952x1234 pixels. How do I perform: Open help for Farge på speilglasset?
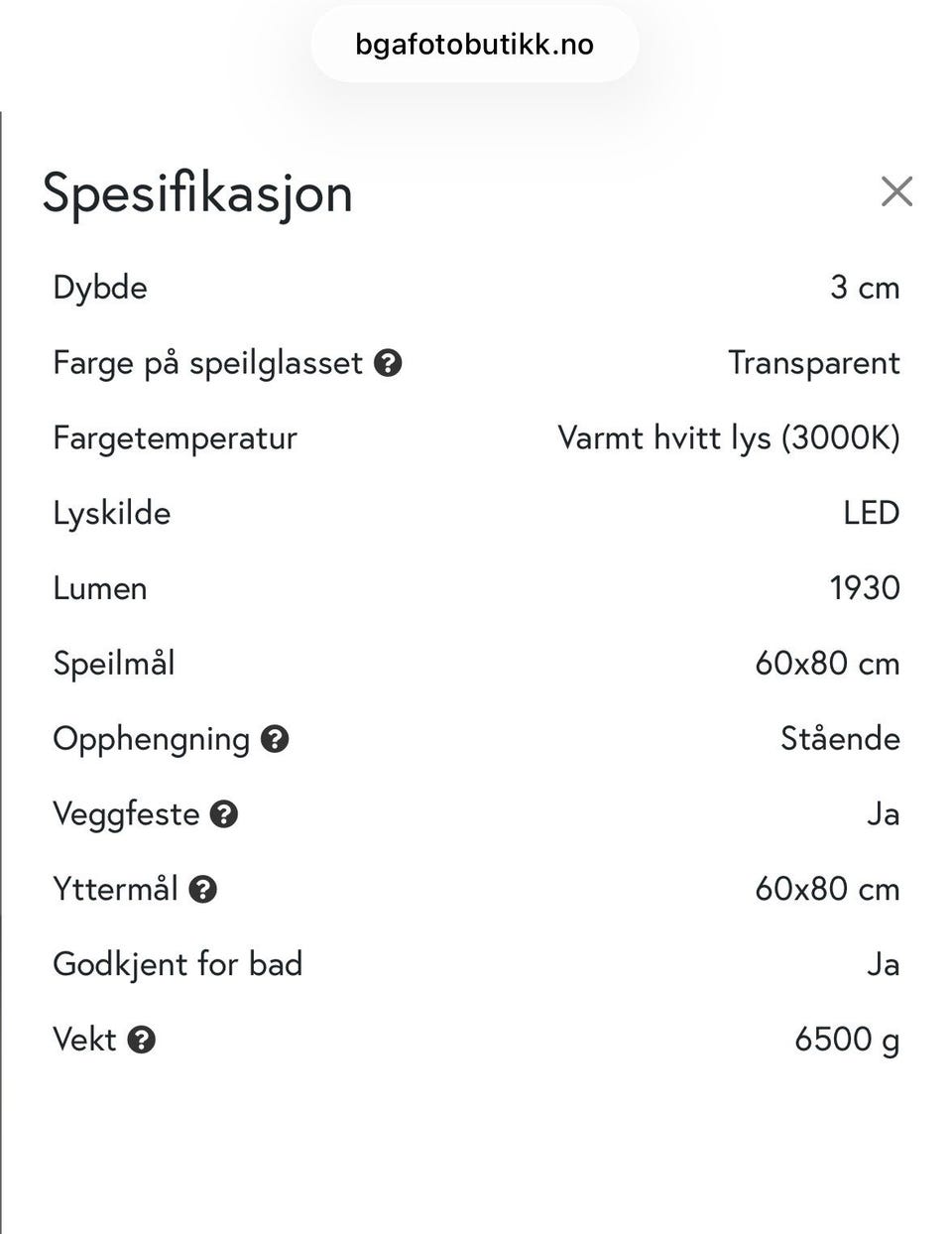(388, 363)
